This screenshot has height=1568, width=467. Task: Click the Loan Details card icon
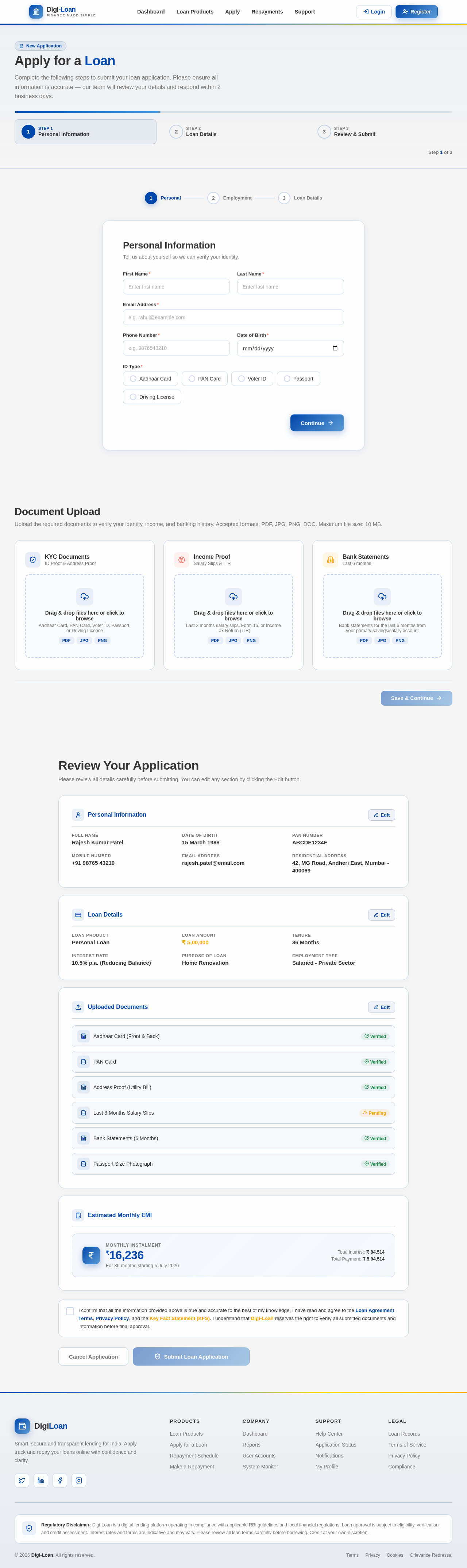tap(78, 915)
